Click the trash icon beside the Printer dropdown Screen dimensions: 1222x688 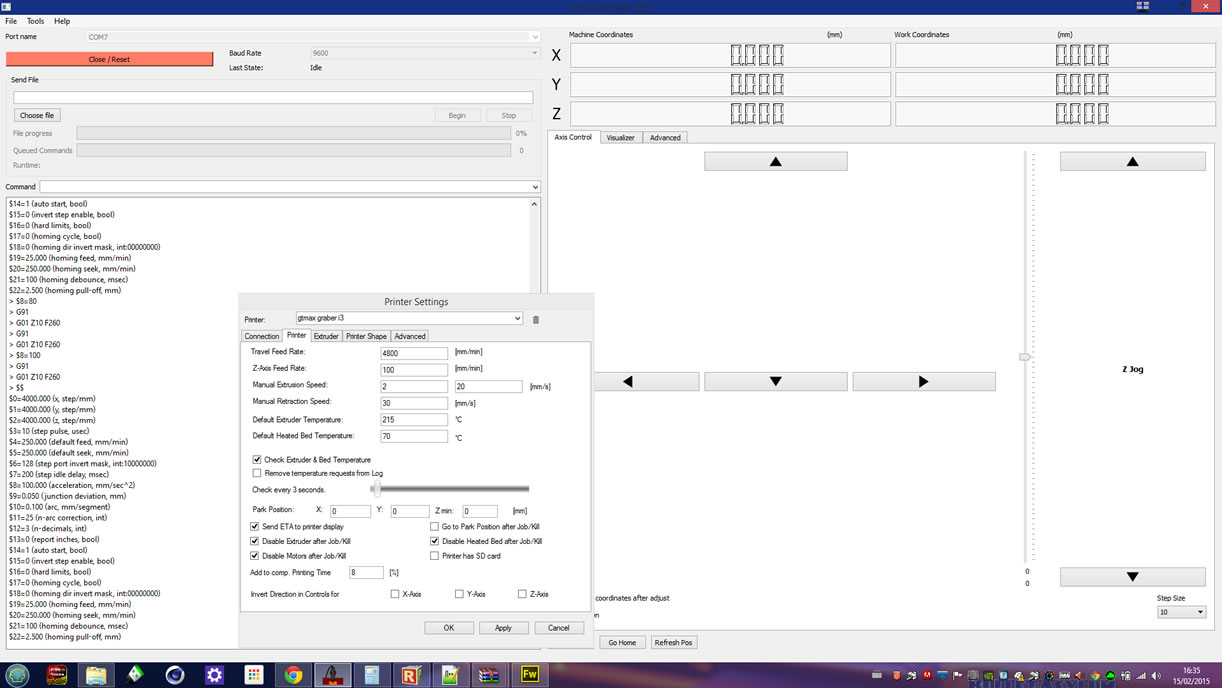(536, 320)
